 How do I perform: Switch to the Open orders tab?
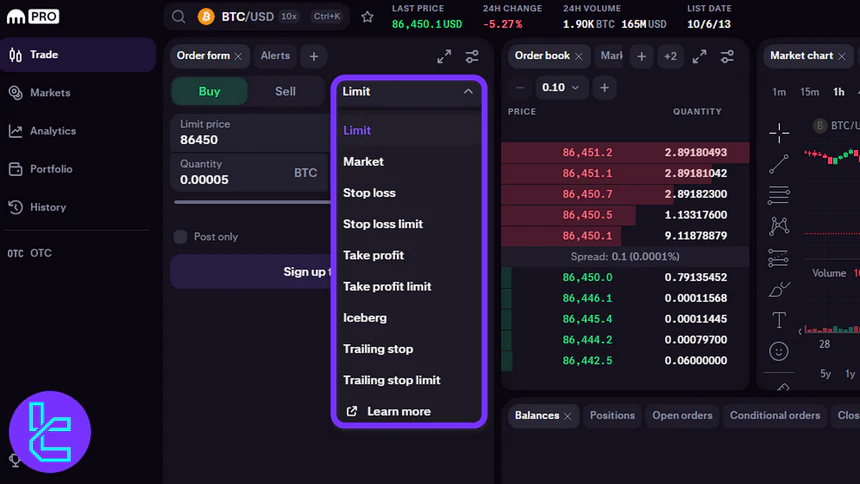682,415
